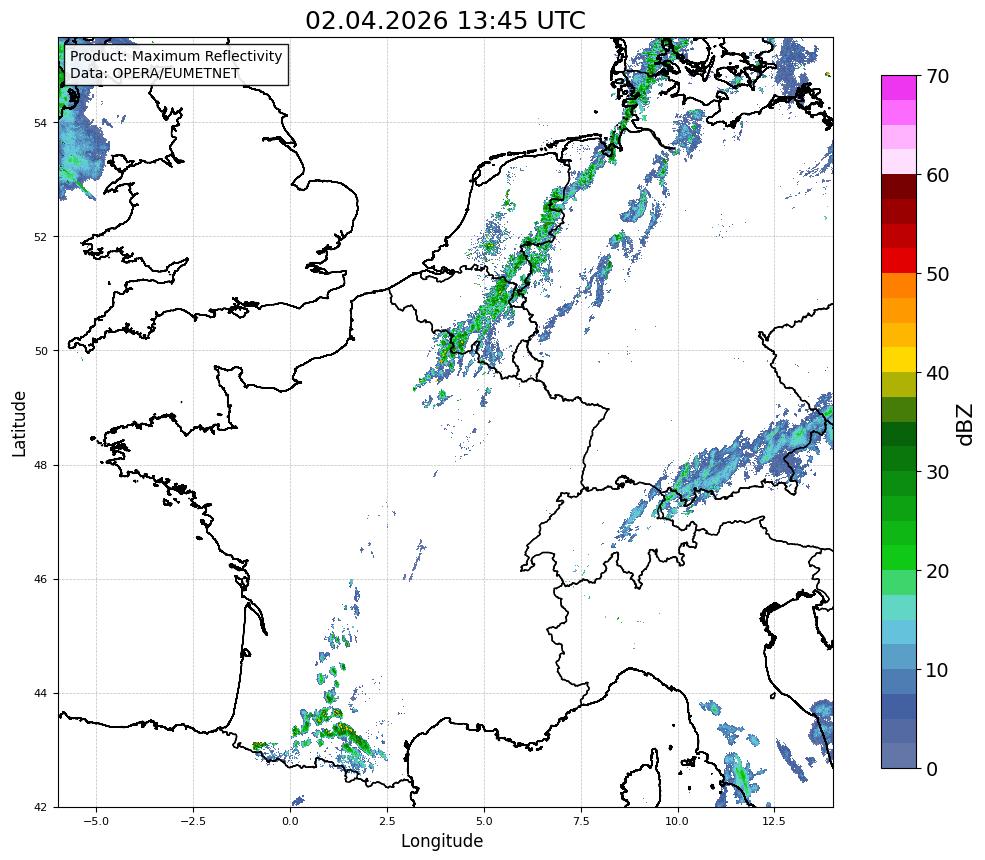Click the orange swatch just below 50 dBZ
985x860 pixels.
click(899, 286)
